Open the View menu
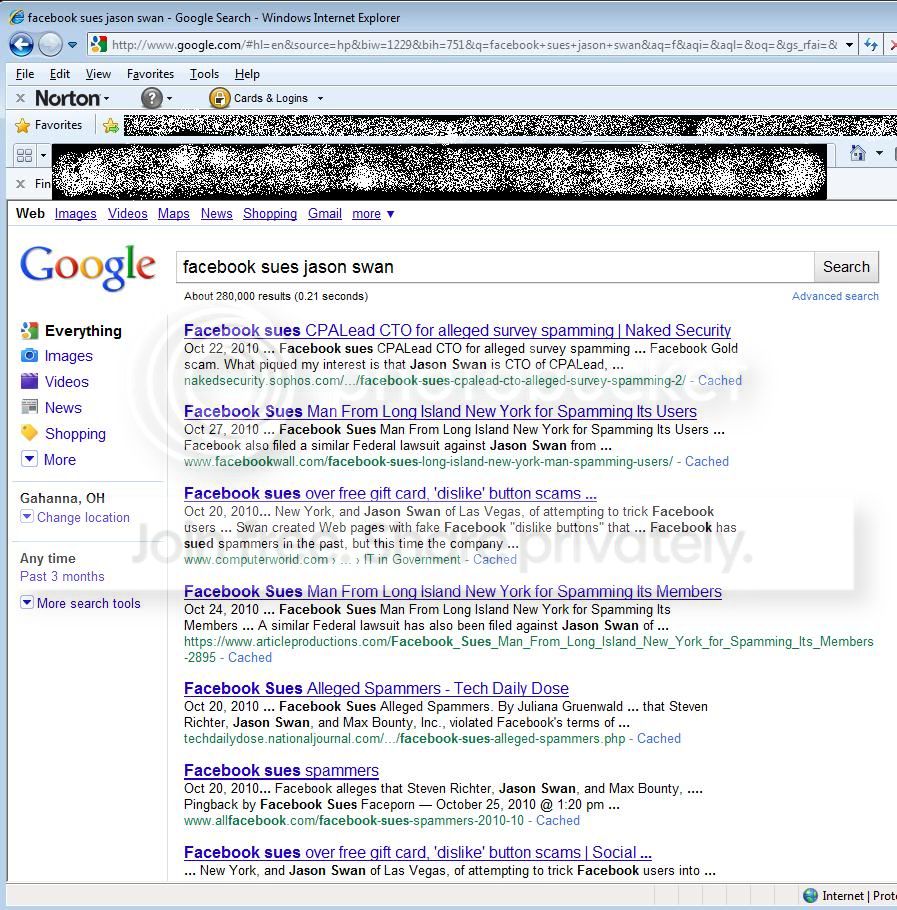Image resolution: width=897 pixels, height=910 pixels. (x=98, y=74)
